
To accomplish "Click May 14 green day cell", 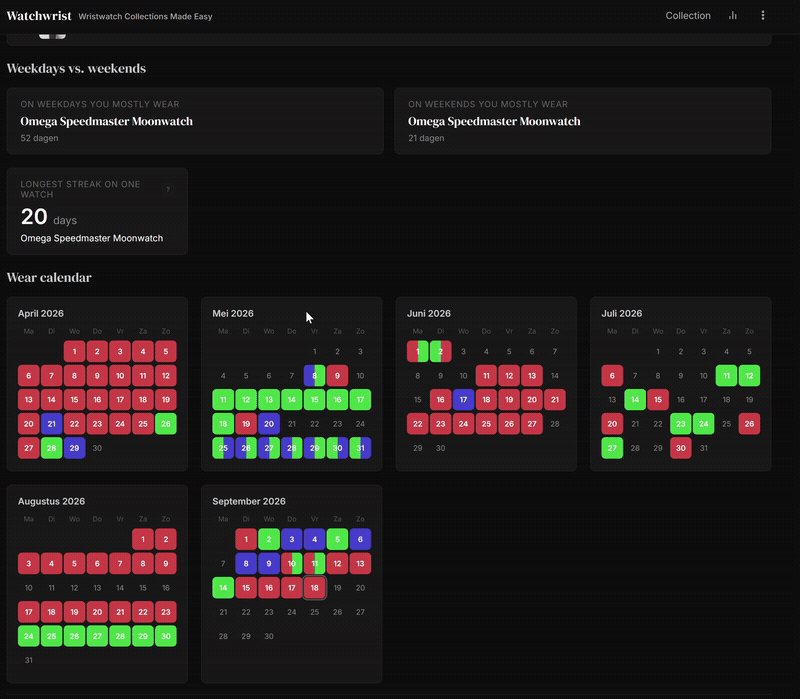I will point(292,400).
